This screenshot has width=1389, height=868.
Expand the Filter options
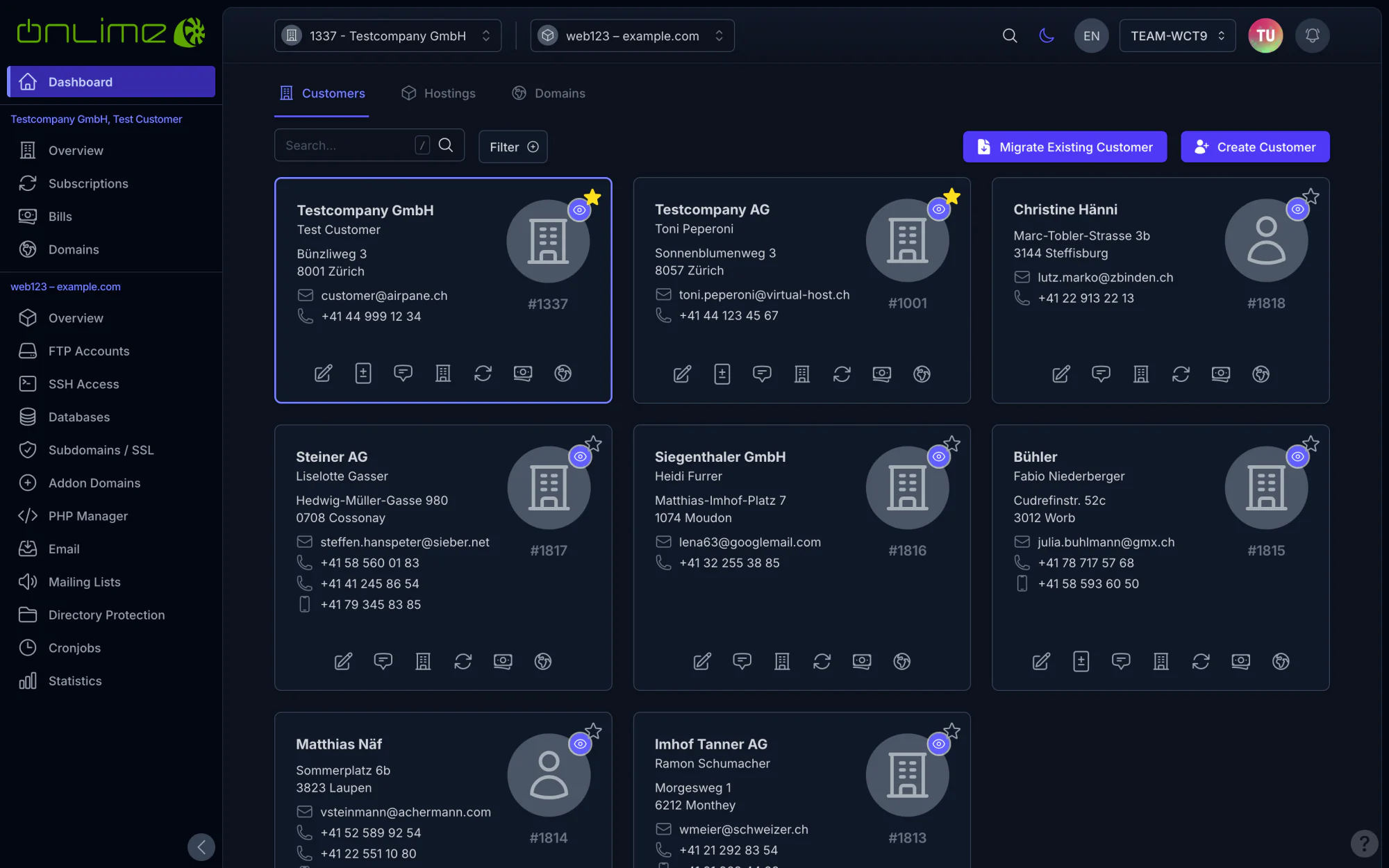pos(513,147)
